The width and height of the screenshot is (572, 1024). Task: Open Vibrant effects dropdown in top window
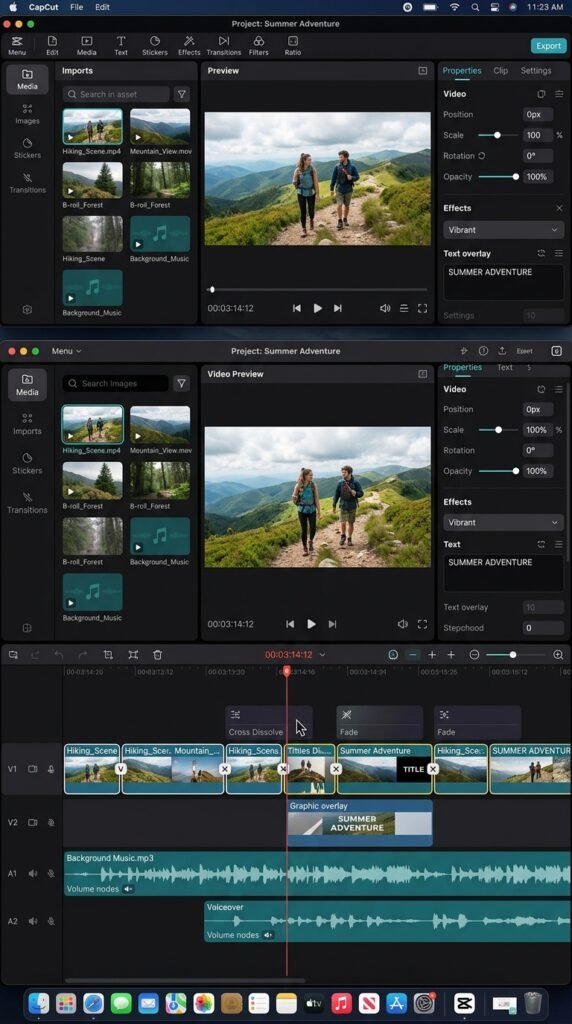pyautogui.click(x=503, y=230)
